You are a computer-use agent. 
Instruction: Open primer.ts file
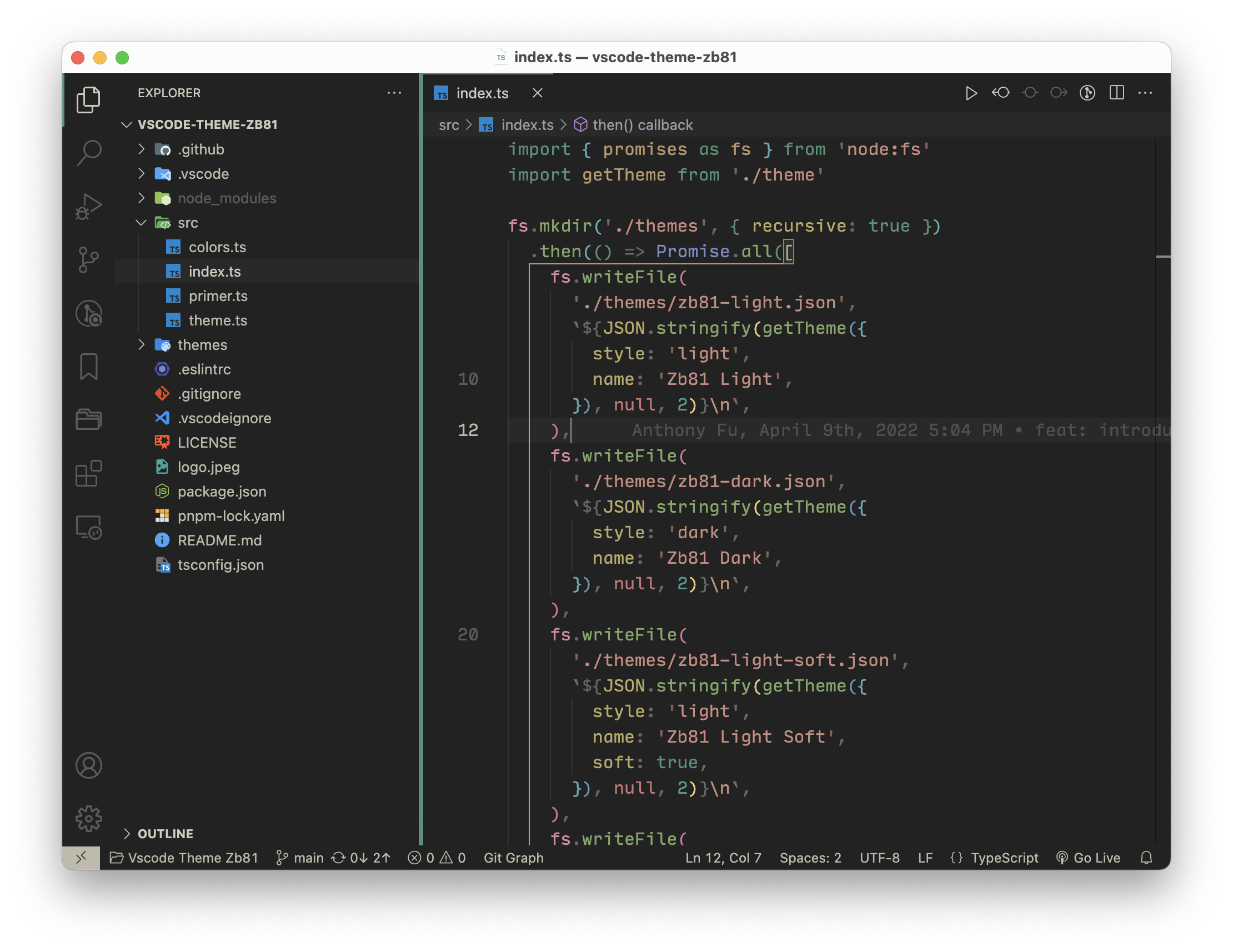267,296
